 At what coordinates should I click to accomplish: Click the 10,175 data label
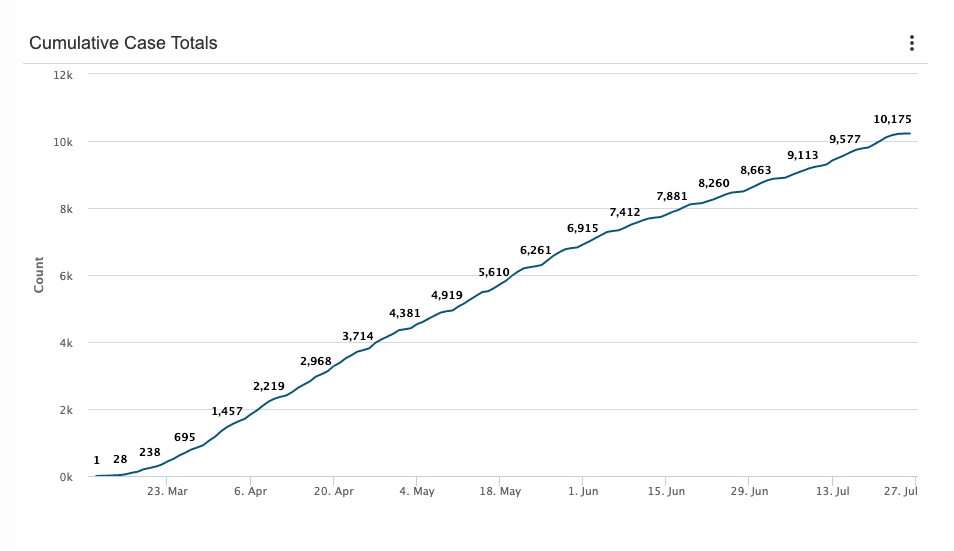[892, 119]
